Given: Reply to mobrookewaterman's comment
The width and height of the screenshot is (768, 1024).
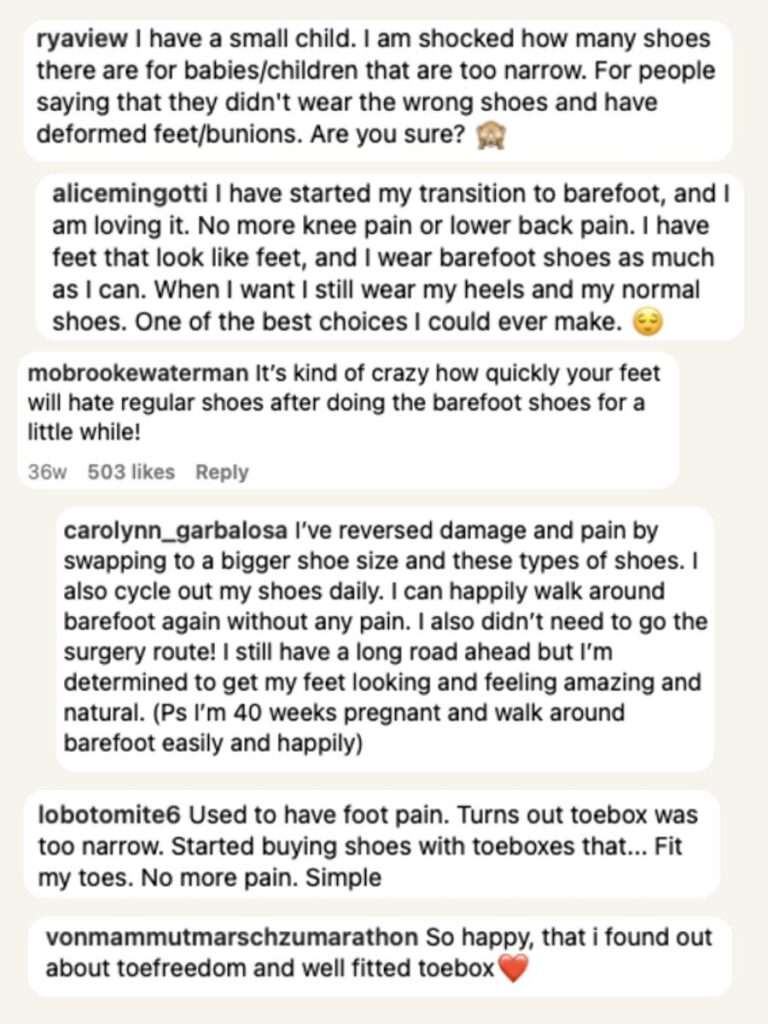Looking at the screenshot, I should (222, 472).
